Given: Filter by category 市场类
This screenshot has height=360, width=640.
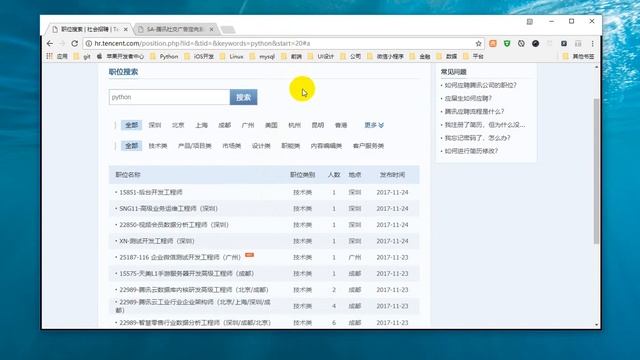Looking at the screenshot, I should point(231,146).
